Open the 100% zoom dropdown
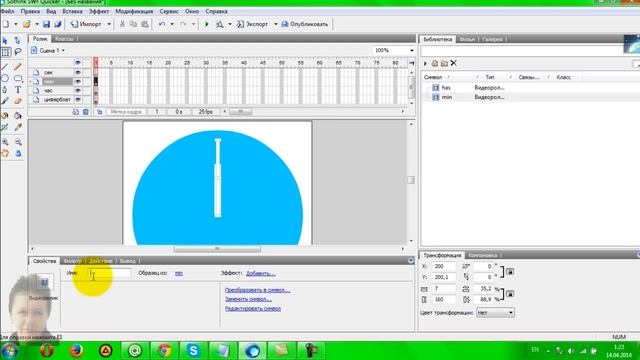640x360 pixels. pos(411,51)
